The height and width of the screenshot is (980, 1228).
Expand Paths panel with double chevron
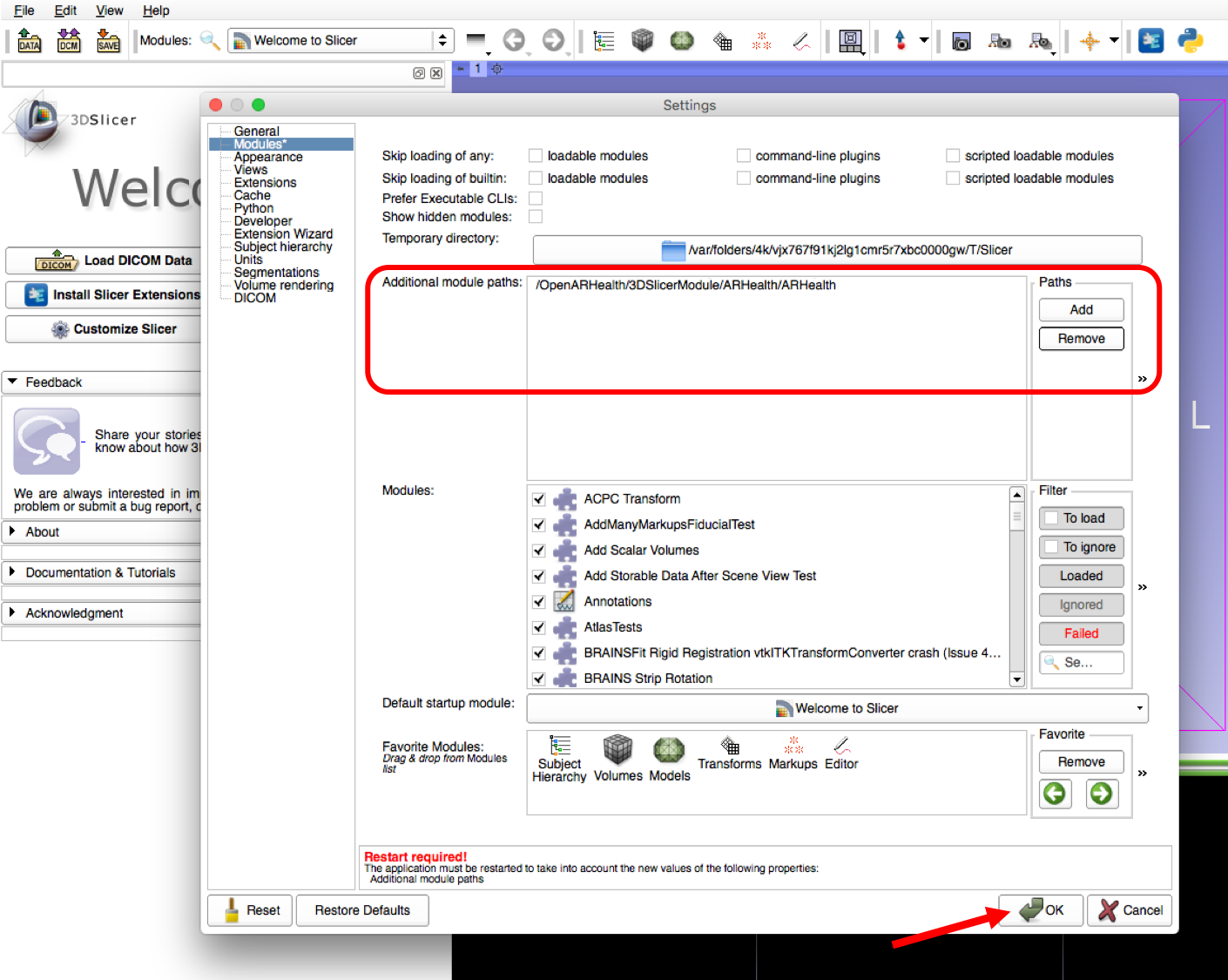(1142, 379)
